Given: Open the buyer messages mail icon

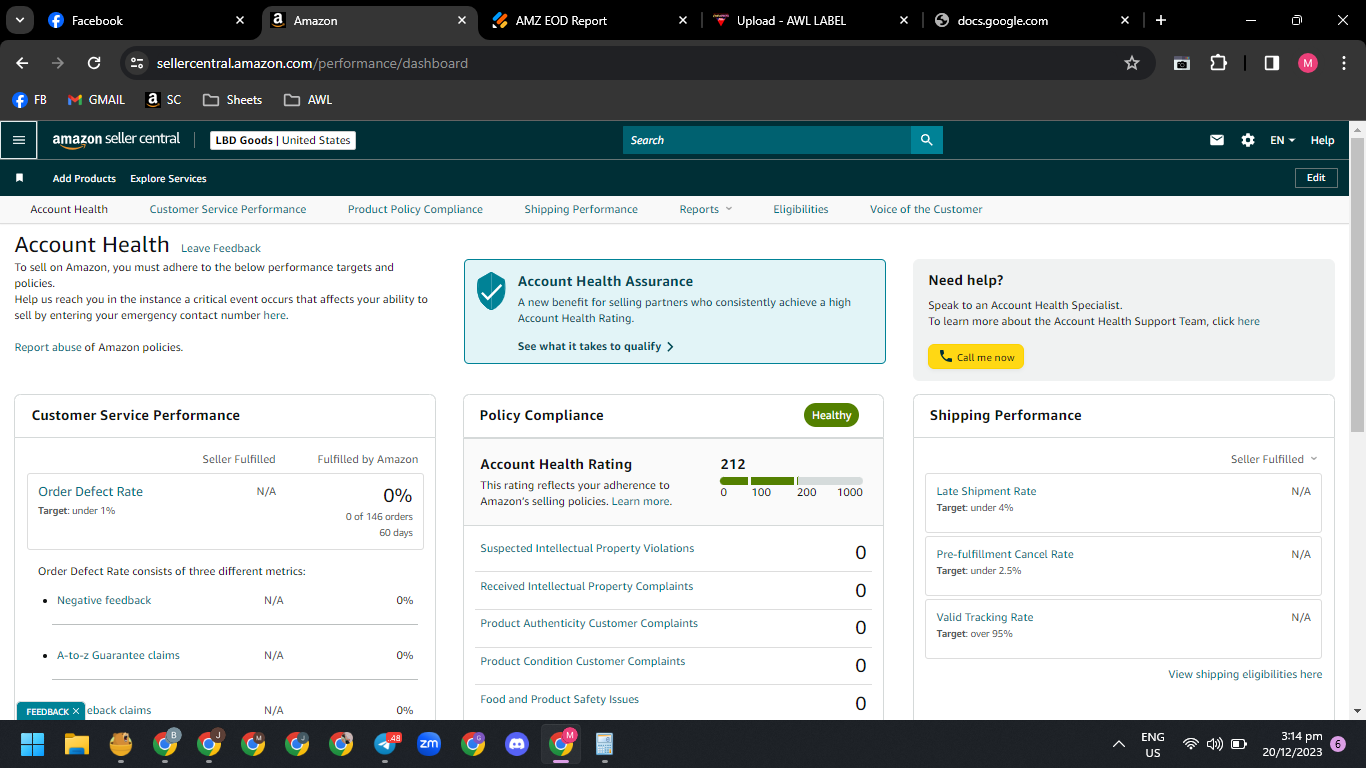Looking at the screenshot, I should coord(1217,140).
